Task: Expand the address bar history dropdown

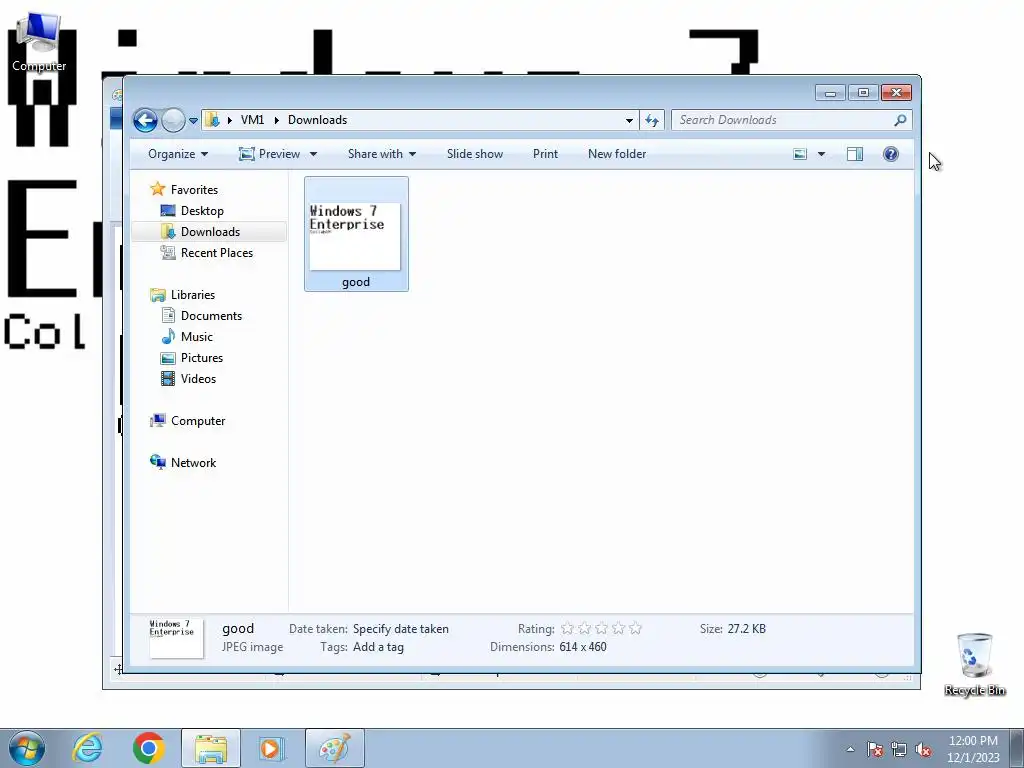Action: [629, 120]
